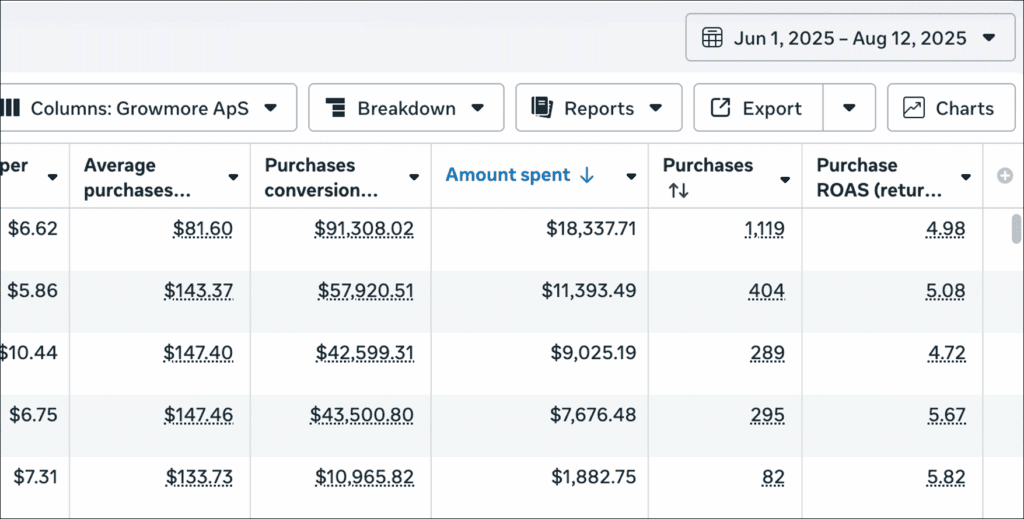Click sort arrows under Purchases header
The width and height of the screenshot is (1024, 519).
(x=678, y=190)
